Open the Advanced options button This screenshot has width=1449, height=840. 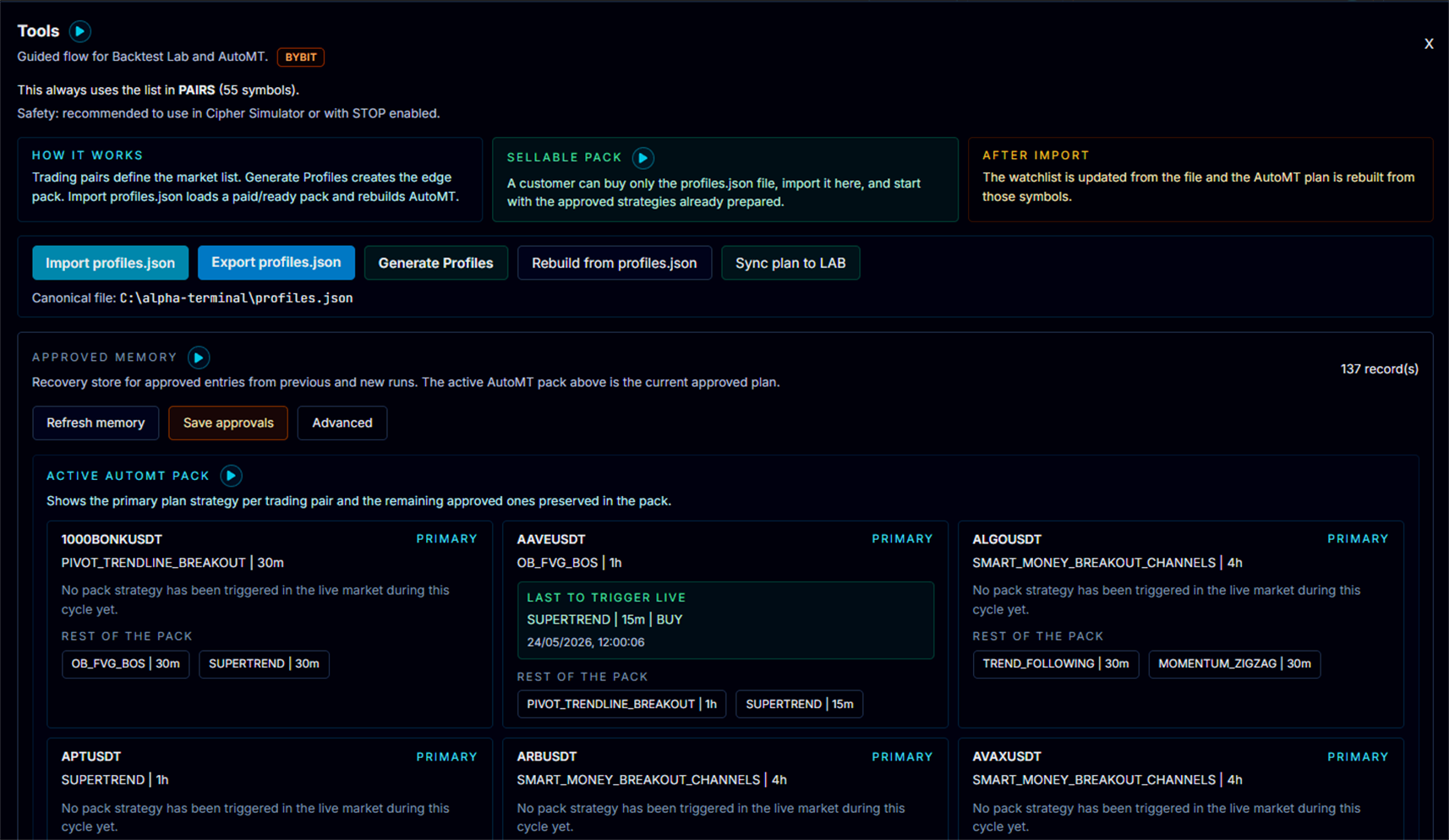tap(342, 423)
